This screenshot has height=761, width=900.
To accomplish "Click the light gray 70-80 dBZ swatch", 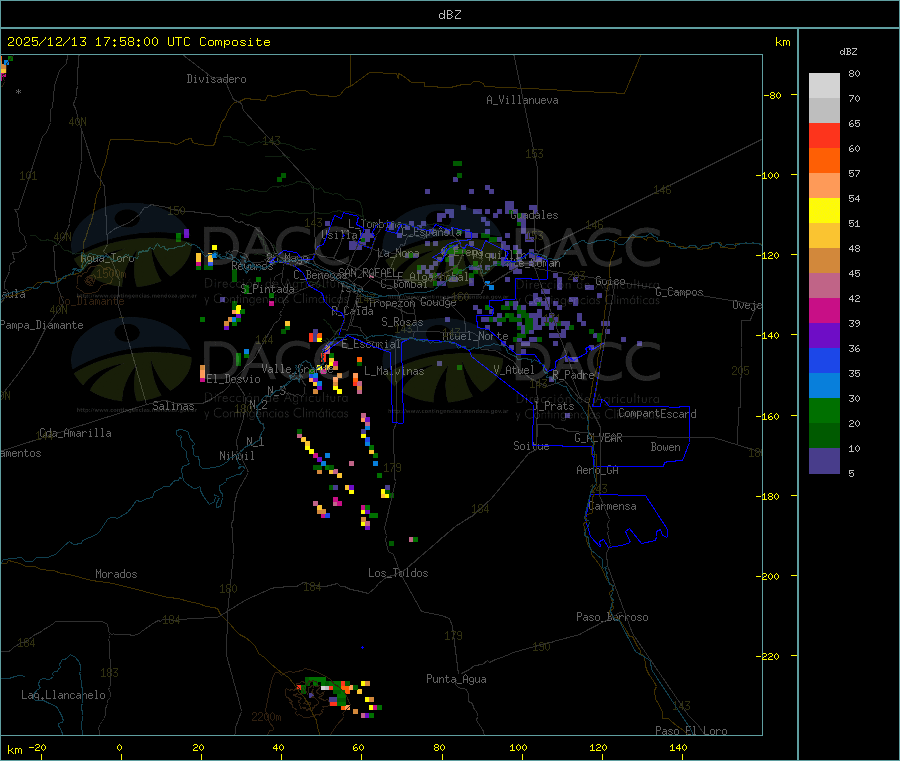I will 824,86.
